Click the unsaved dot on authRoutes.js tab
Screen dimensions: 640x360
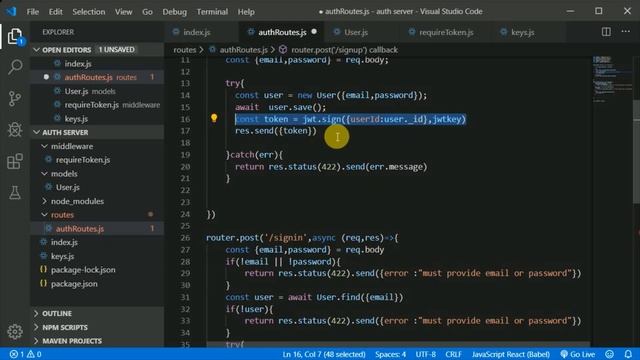[314, 31]
